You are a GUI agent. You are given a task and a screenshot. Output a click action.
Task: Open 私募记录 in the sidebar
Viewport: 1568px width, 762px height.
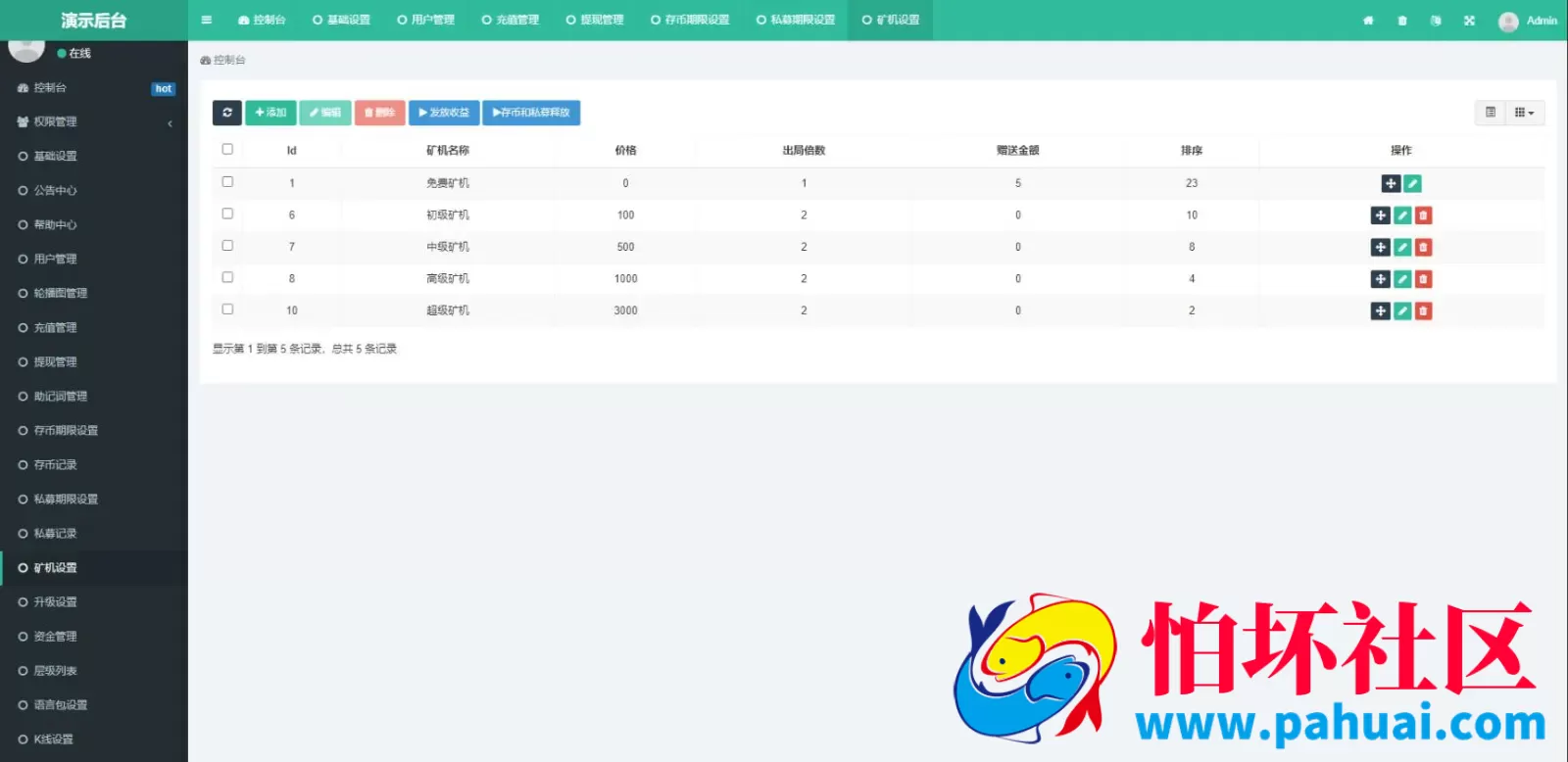[x=94, y=534]
